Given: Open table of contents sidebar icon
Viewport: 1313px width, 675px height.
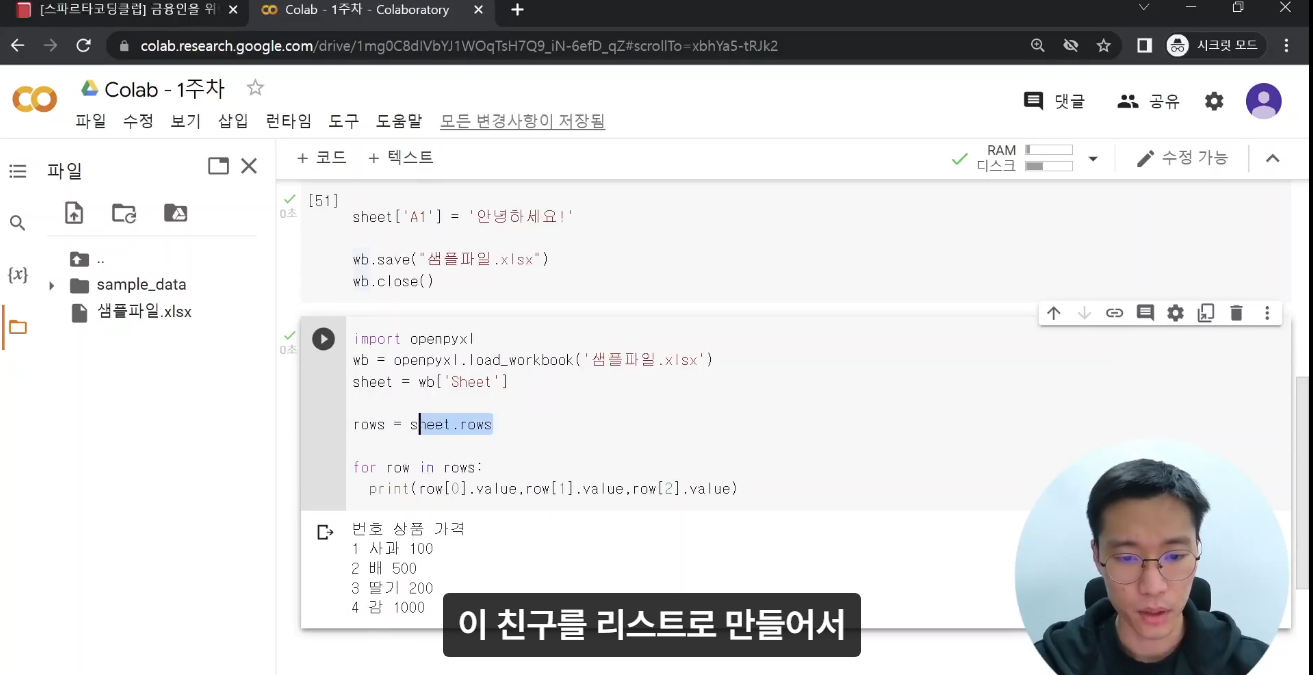Looking at the screenshot, I should 17,172.
